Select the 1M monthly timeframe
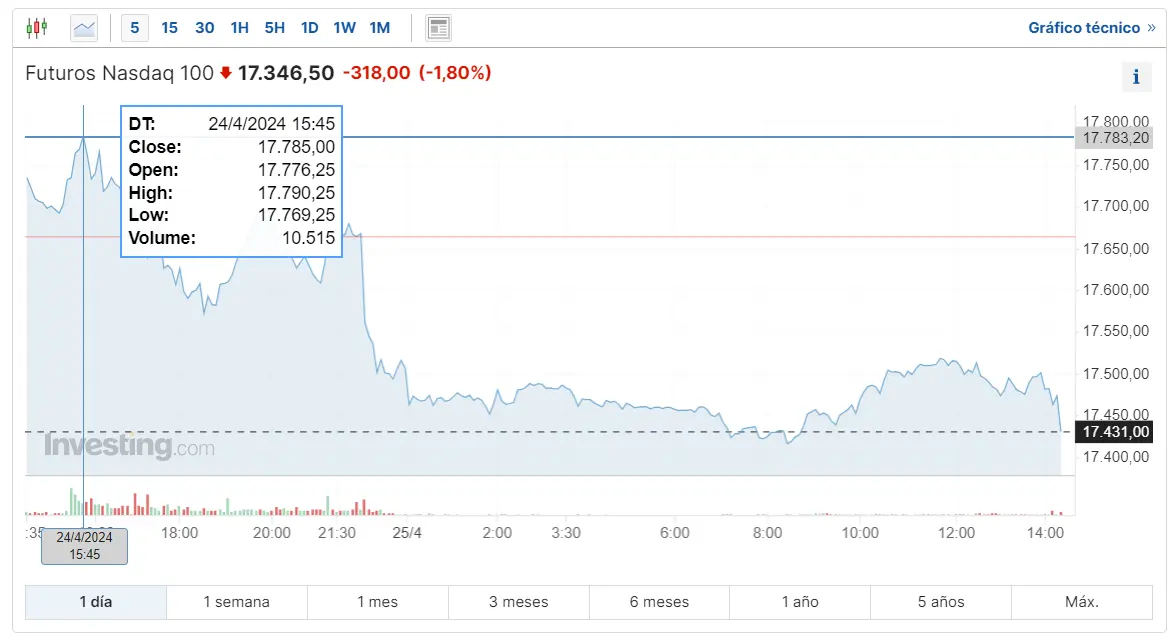This screenshot has width=1176, height=633. (380, 28)
